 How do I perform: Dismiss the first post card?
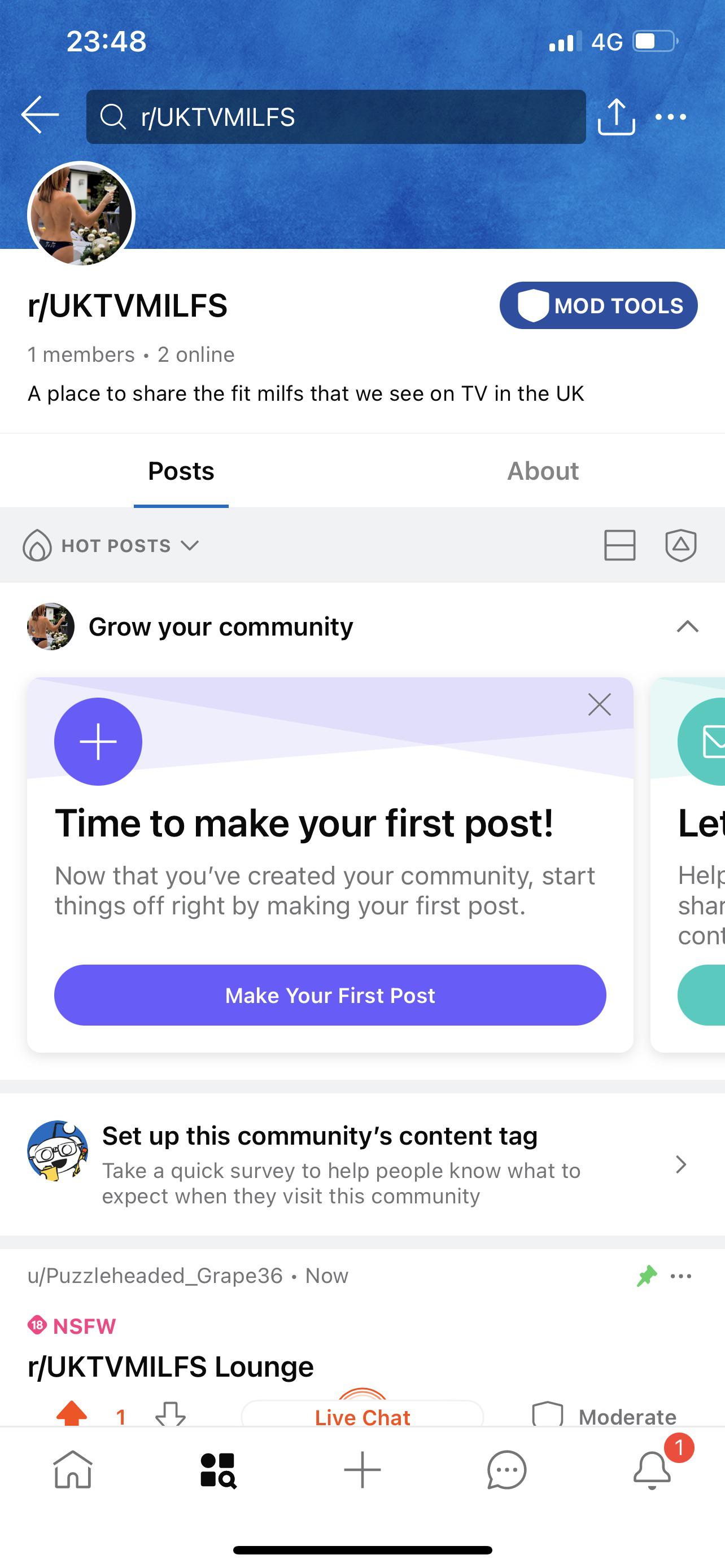(x=600, y=705)
